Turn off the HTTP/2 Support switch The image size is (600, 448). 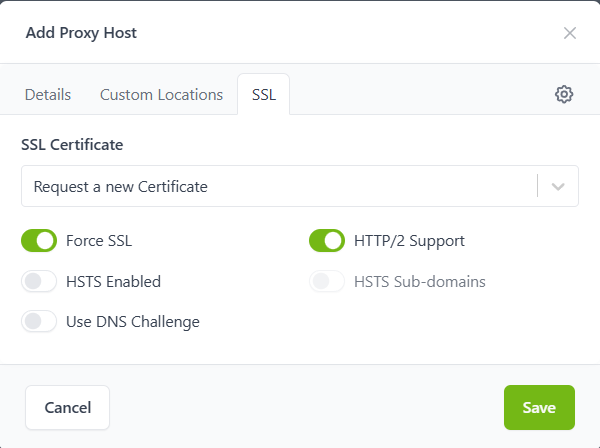(x=327, y=241)
